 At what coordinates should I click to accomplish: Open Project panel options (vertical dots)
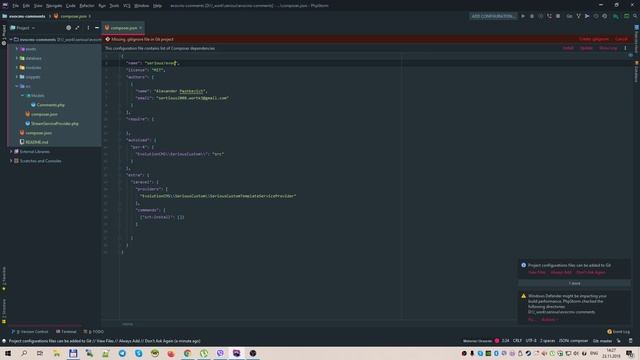point(88,28)
